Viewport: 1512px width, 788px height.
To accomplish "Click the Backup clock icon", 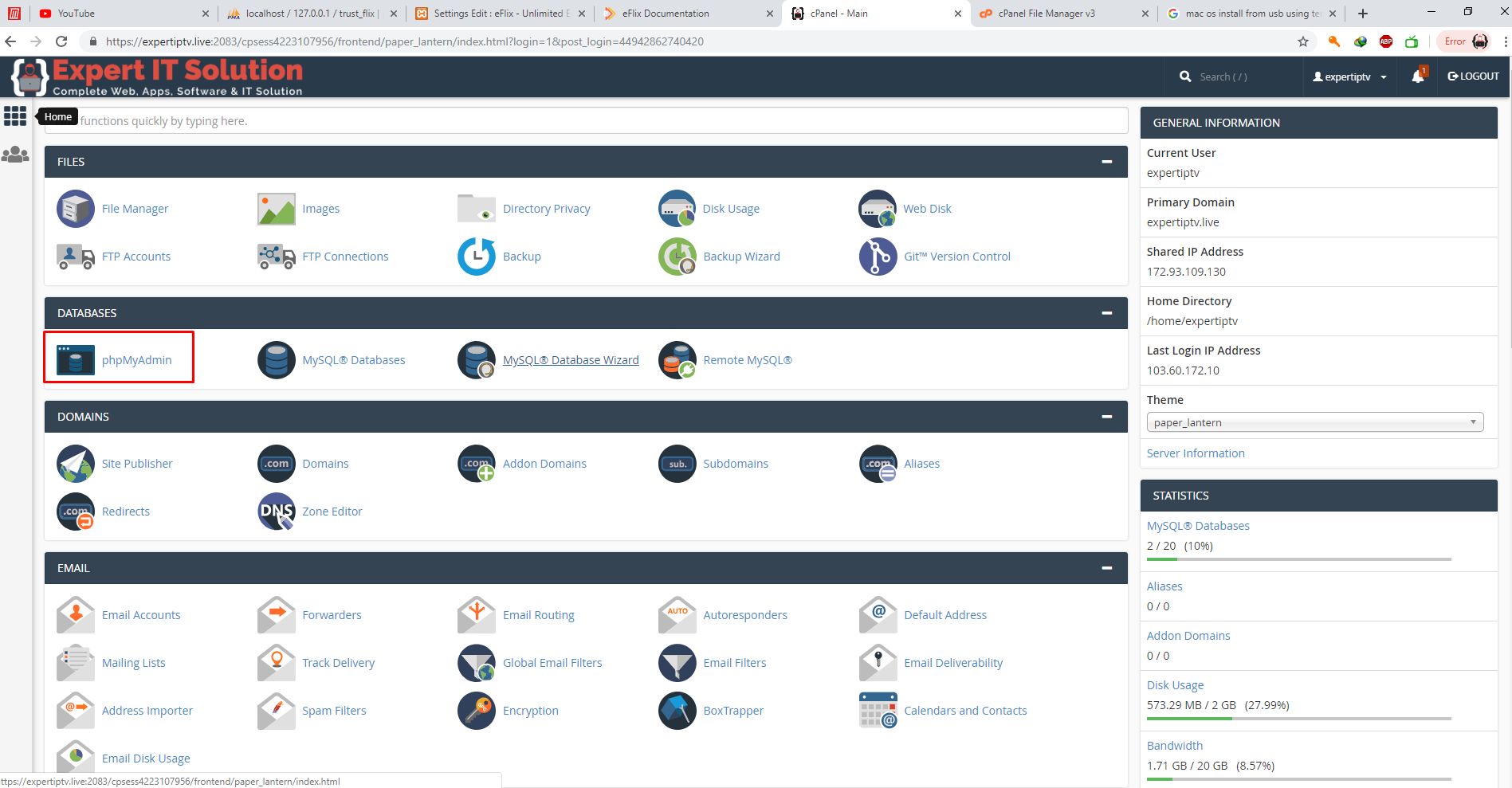I will (477, 257).
